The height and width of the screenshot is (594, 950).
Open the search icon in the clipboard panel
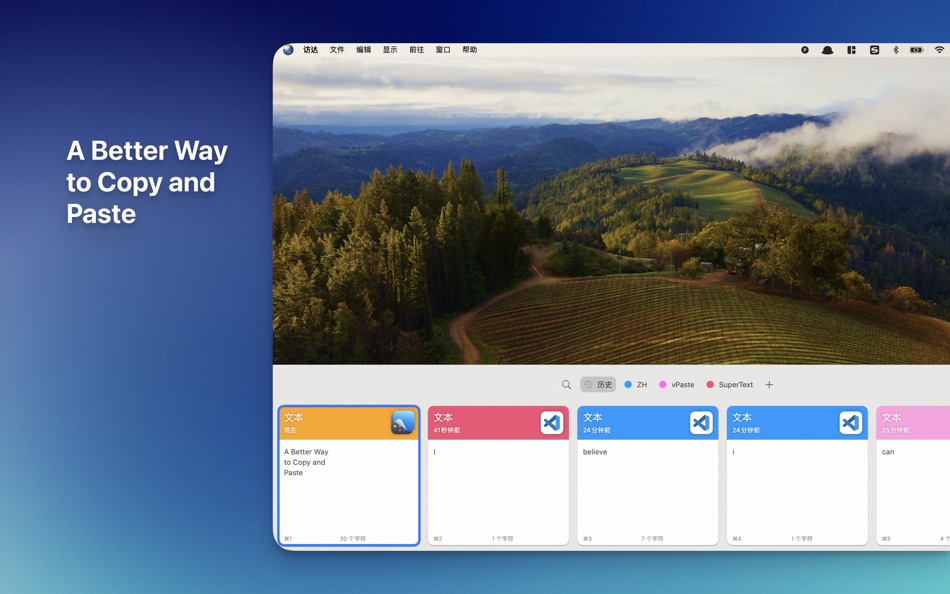[566, 384]
